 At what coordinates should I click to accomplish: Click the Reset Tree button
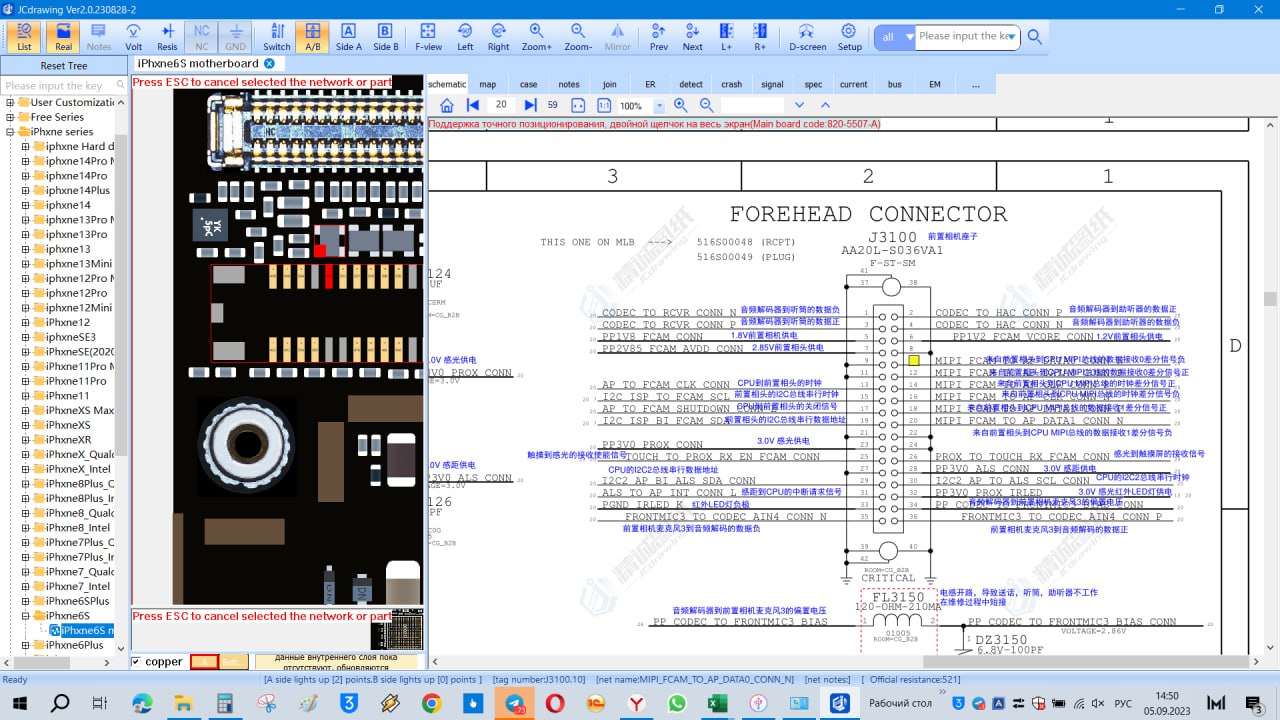pos(64,66)
